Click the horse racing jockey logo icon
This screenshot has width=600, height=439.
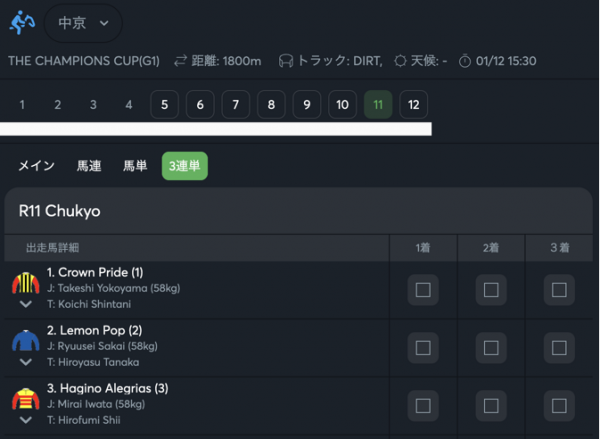pyautogui.click(x=22, y=23)
